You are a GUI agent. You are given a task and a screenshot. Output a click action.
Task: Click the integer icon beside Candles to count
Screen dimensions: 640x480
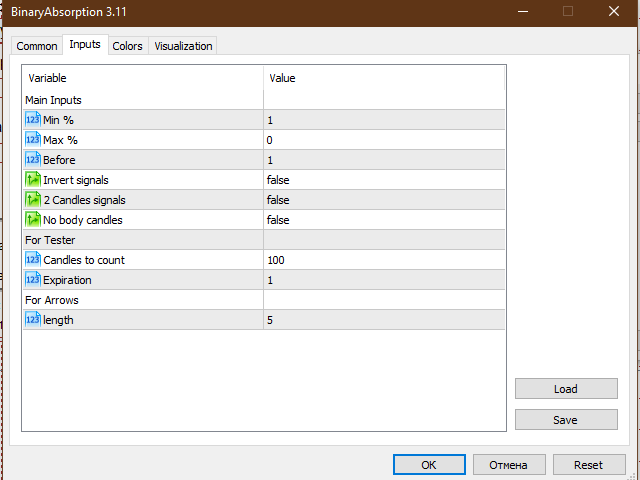32,260
